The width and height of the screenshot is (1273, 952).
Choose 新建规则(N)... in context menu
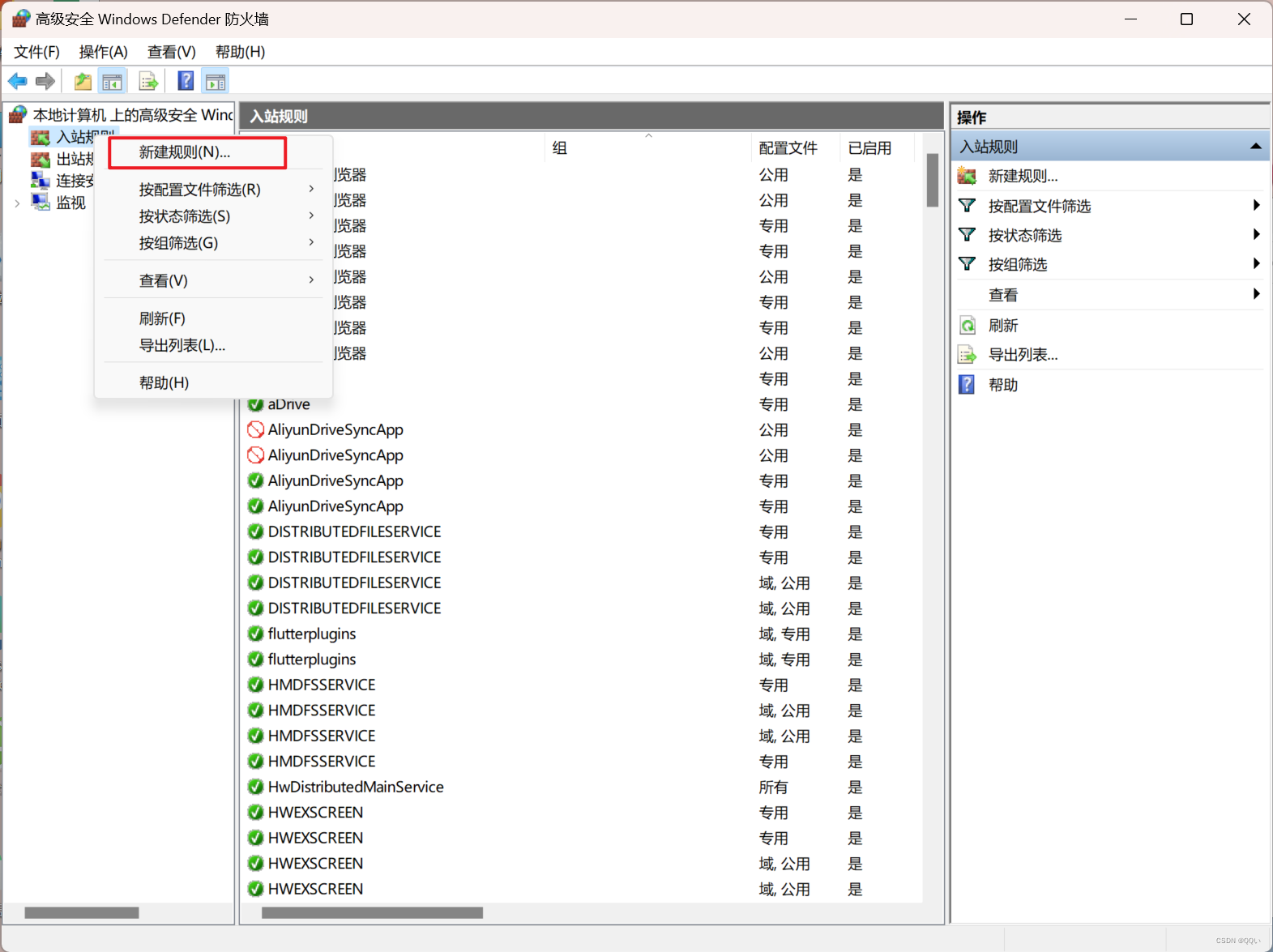pyautogui.click(x=198, y=152)
